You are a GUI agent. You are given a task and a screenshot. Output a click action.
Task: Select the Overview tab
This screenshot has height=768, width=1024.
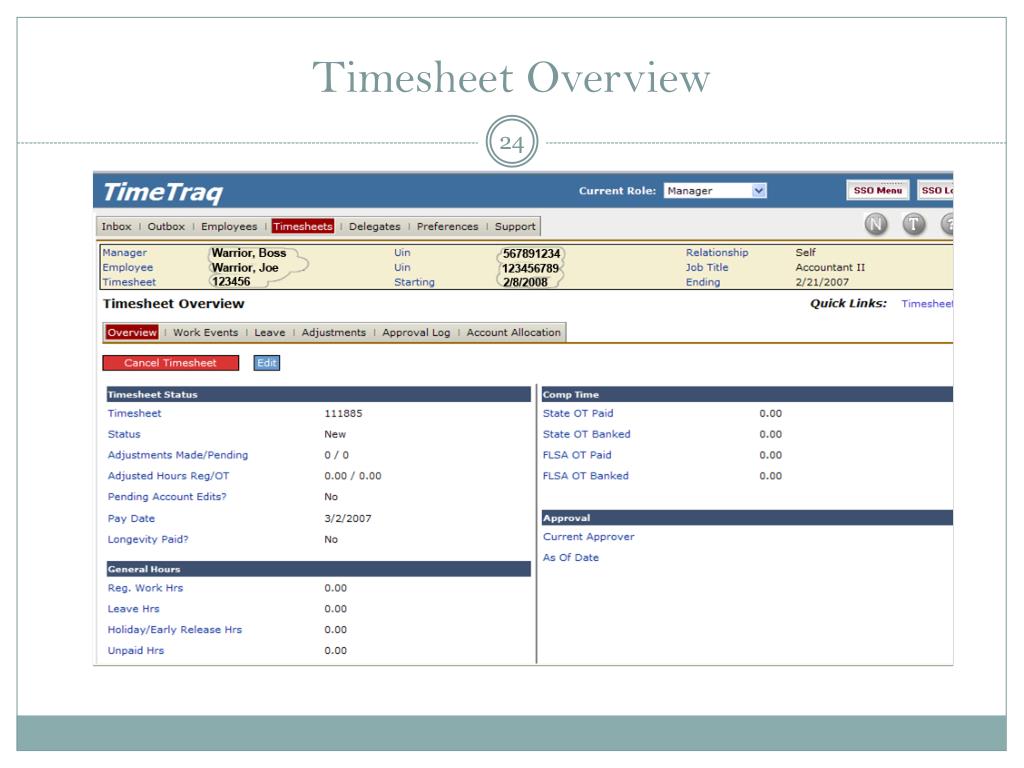(132, 332)
